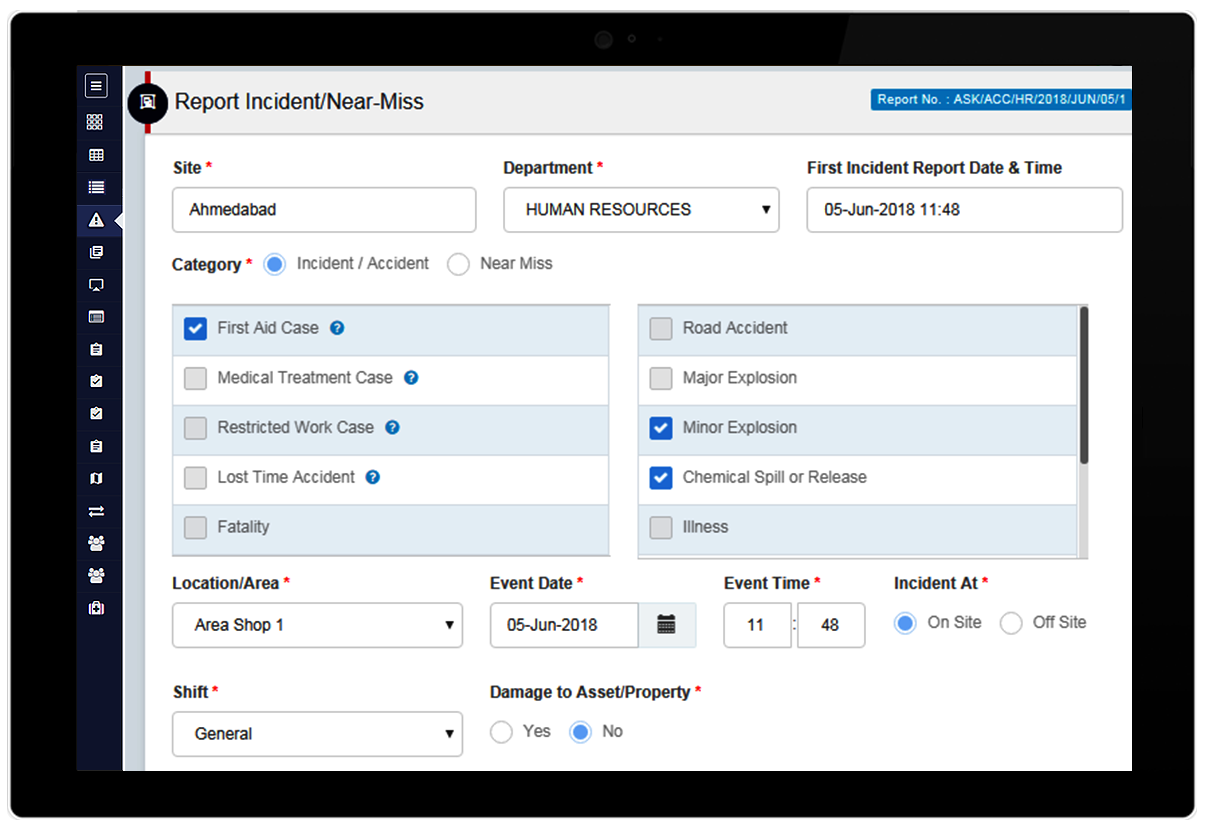Check the Medical Treatment Case checkbox

tap(195, 378)
